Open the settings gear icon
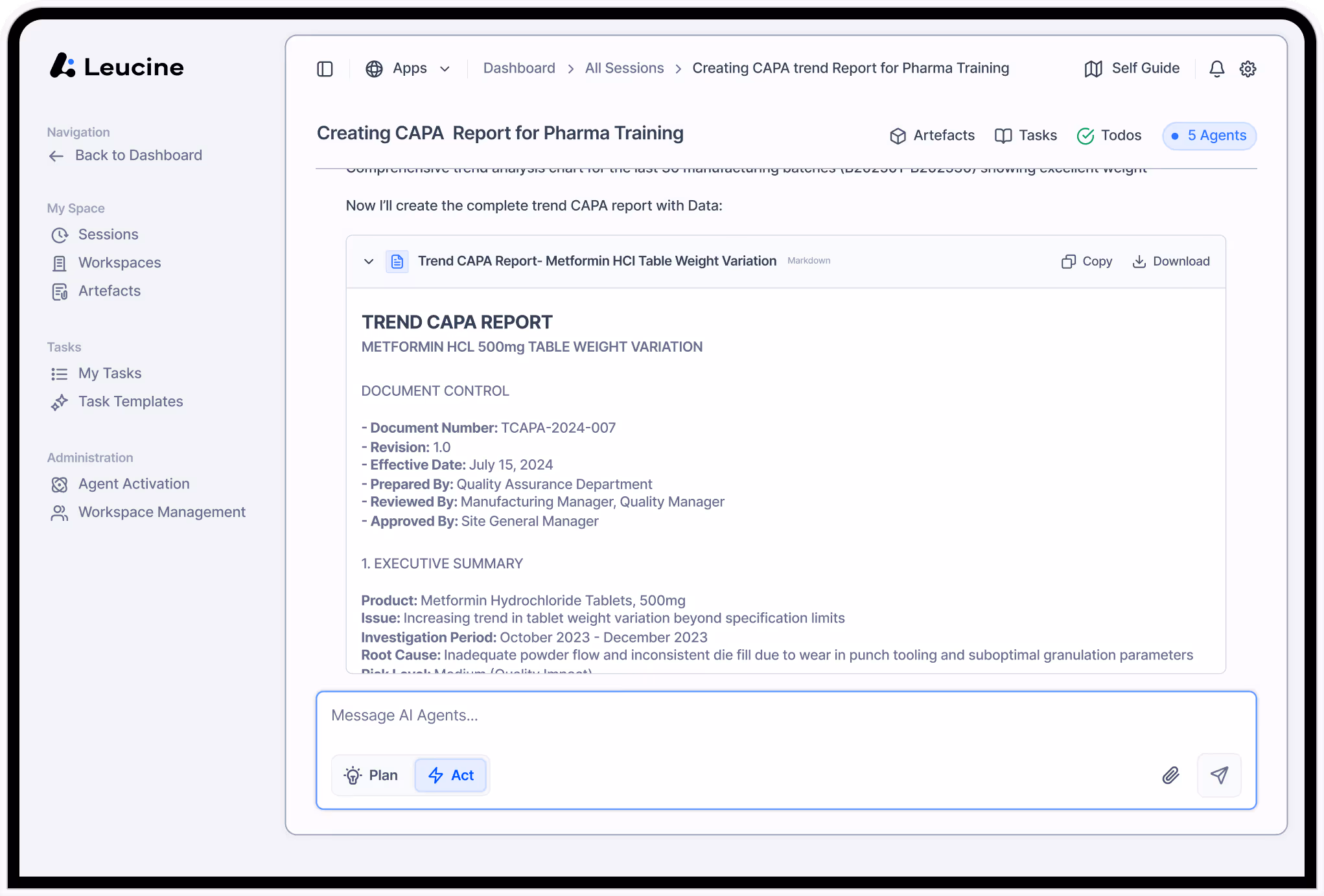This screenshot has width=1324, height=896. (1248, 69)
